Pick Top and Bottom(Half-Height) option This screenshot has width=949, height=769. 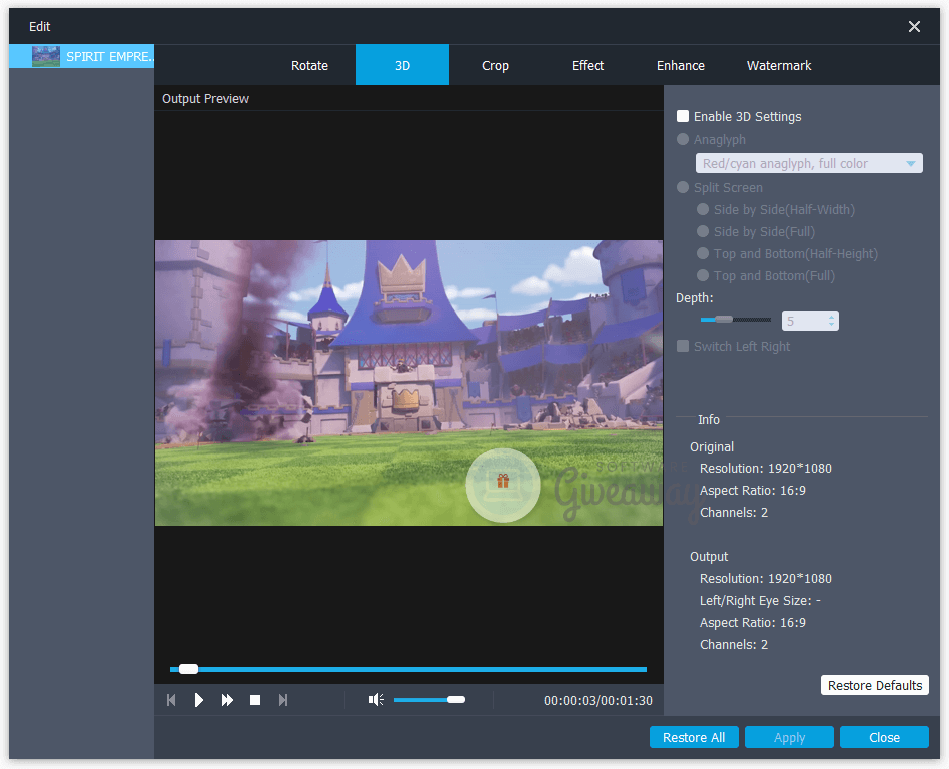703,254
